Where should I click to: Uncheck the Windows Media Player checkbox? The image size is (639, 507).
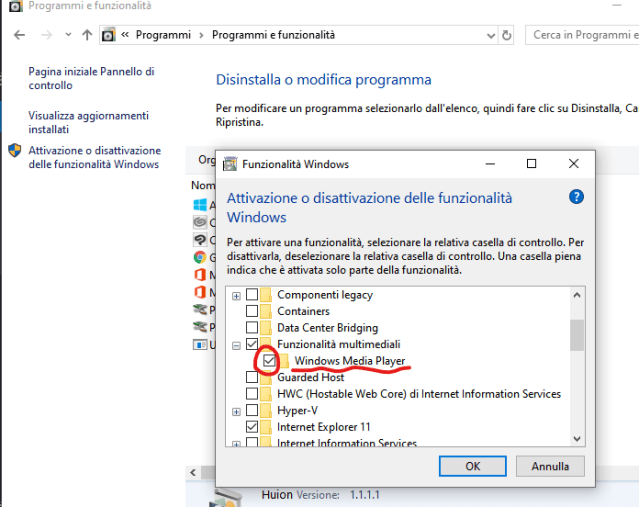268,361
